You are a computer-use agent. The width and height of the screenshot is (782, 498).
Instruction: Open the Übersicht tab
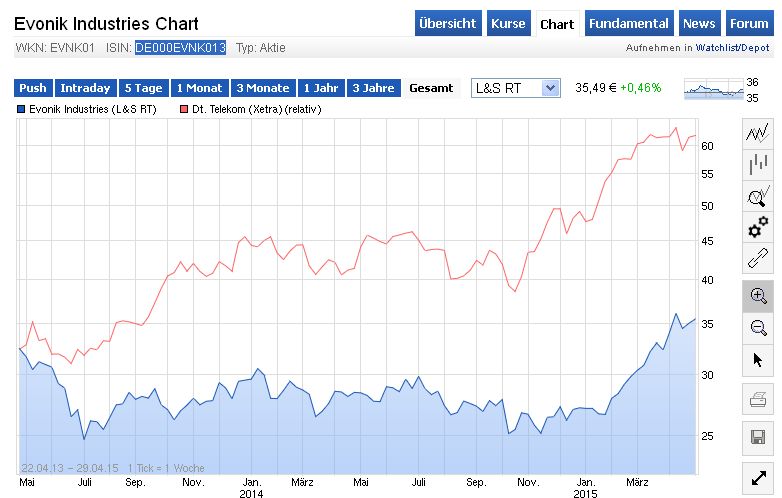click(x=448, y=24)
